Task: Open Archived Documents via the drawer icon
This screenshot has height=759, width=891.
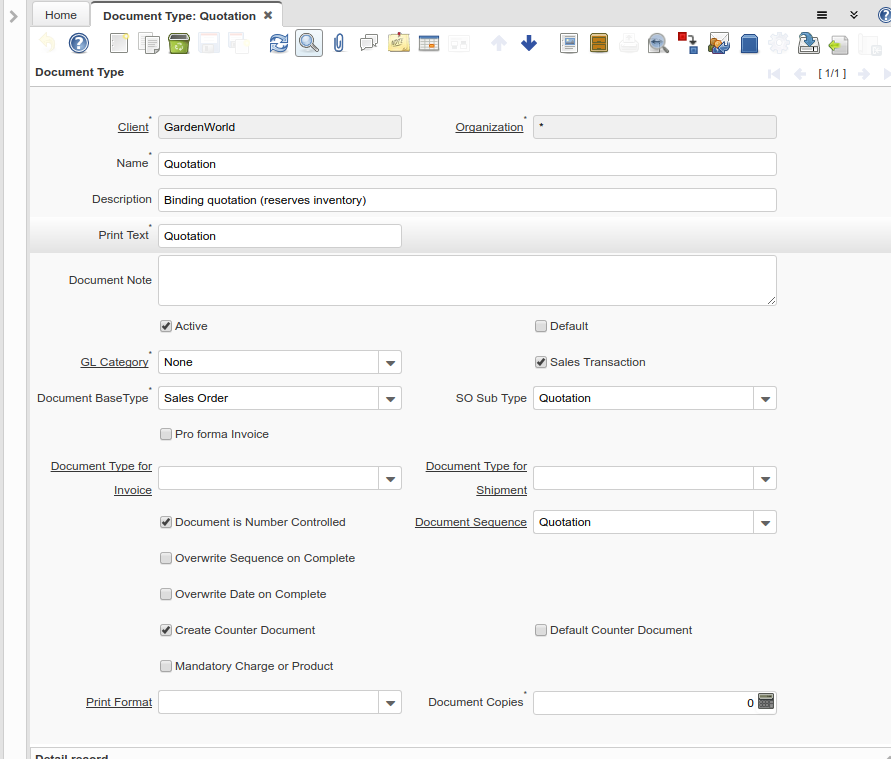Action: (x=599, y=43)
